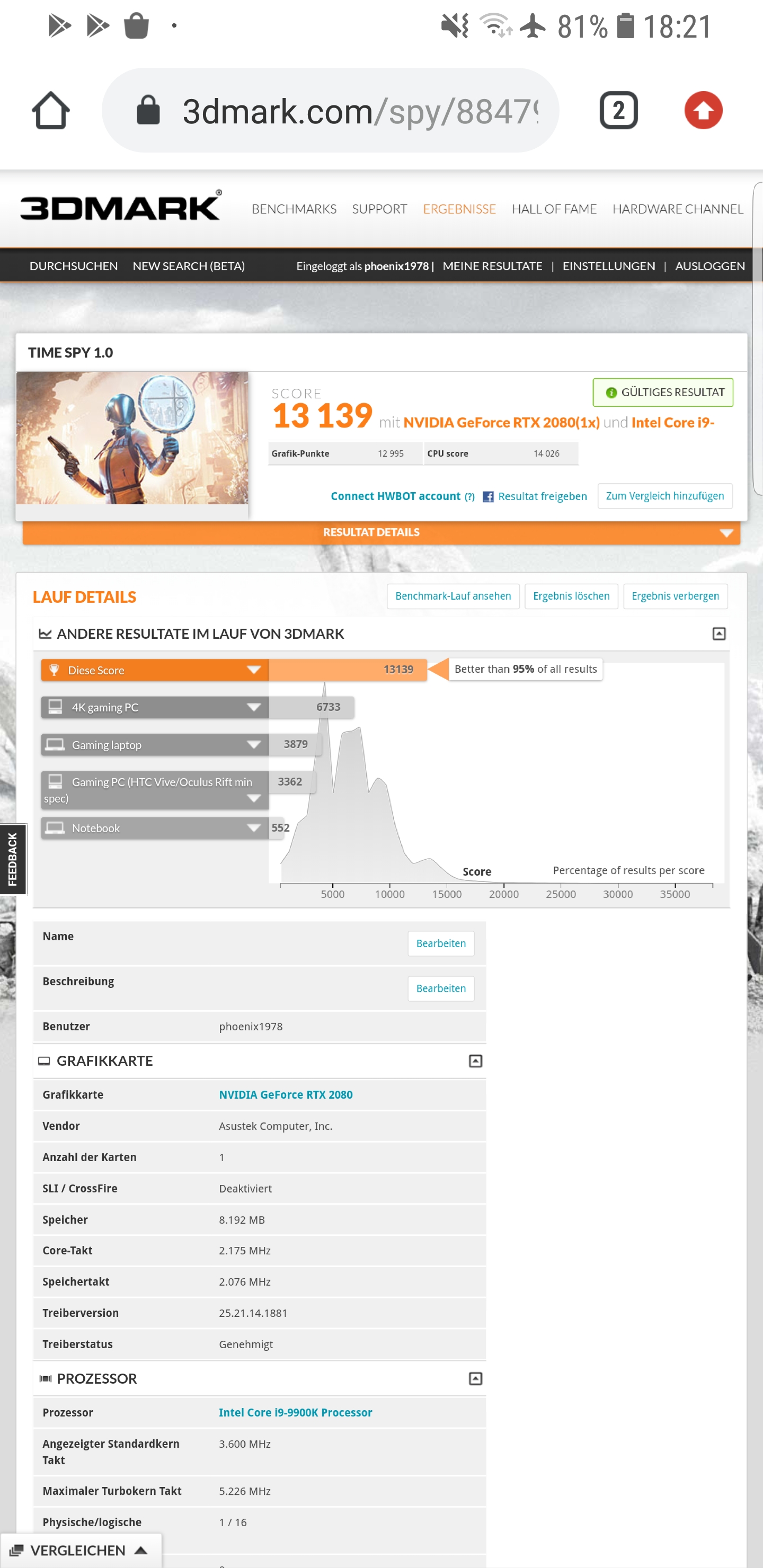Click Benchmark-Lauf ansehen button
763x1568 pixels.
tap(453, 596)
